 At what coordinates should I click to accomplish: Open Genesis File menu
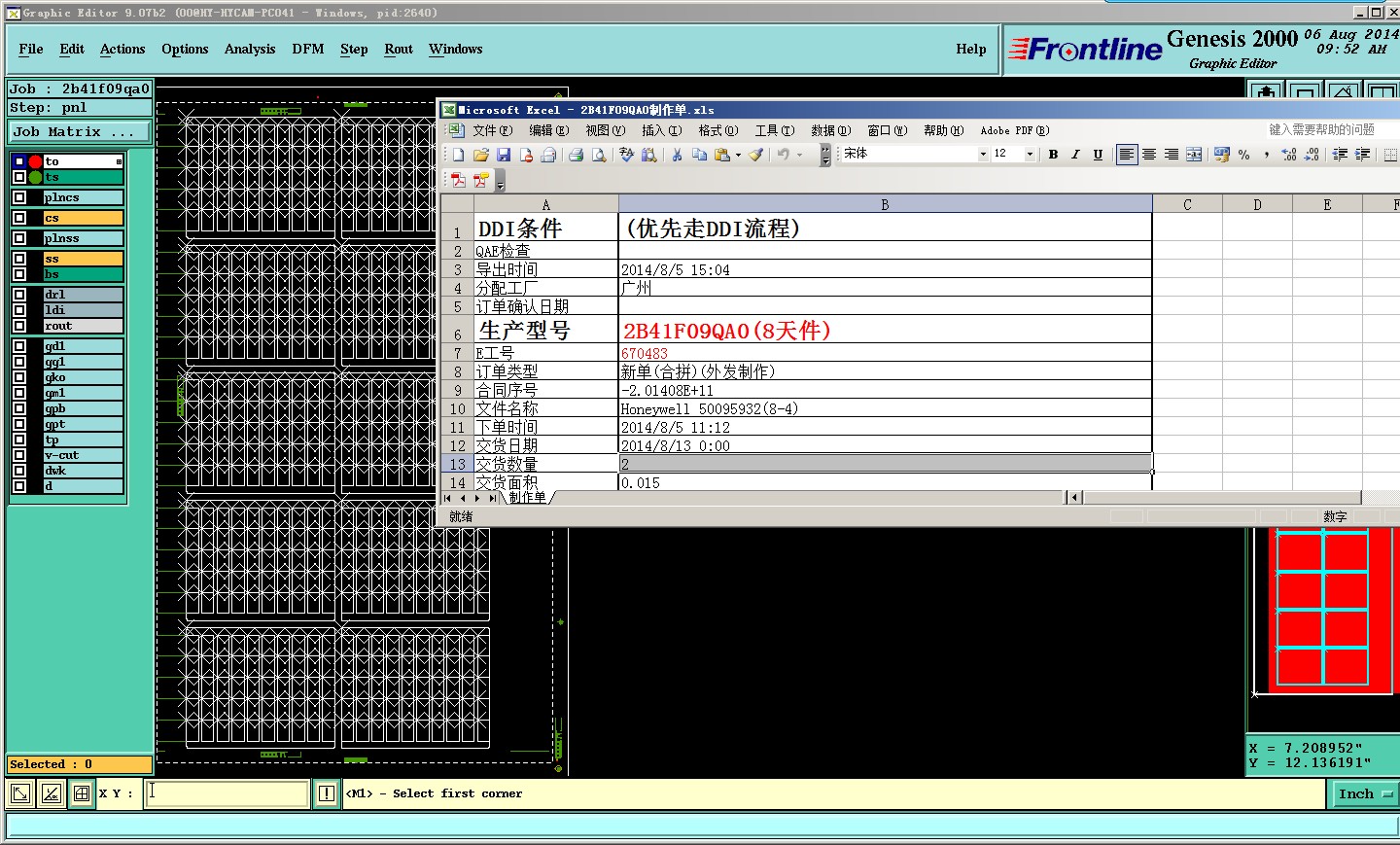tap(31, 49)
